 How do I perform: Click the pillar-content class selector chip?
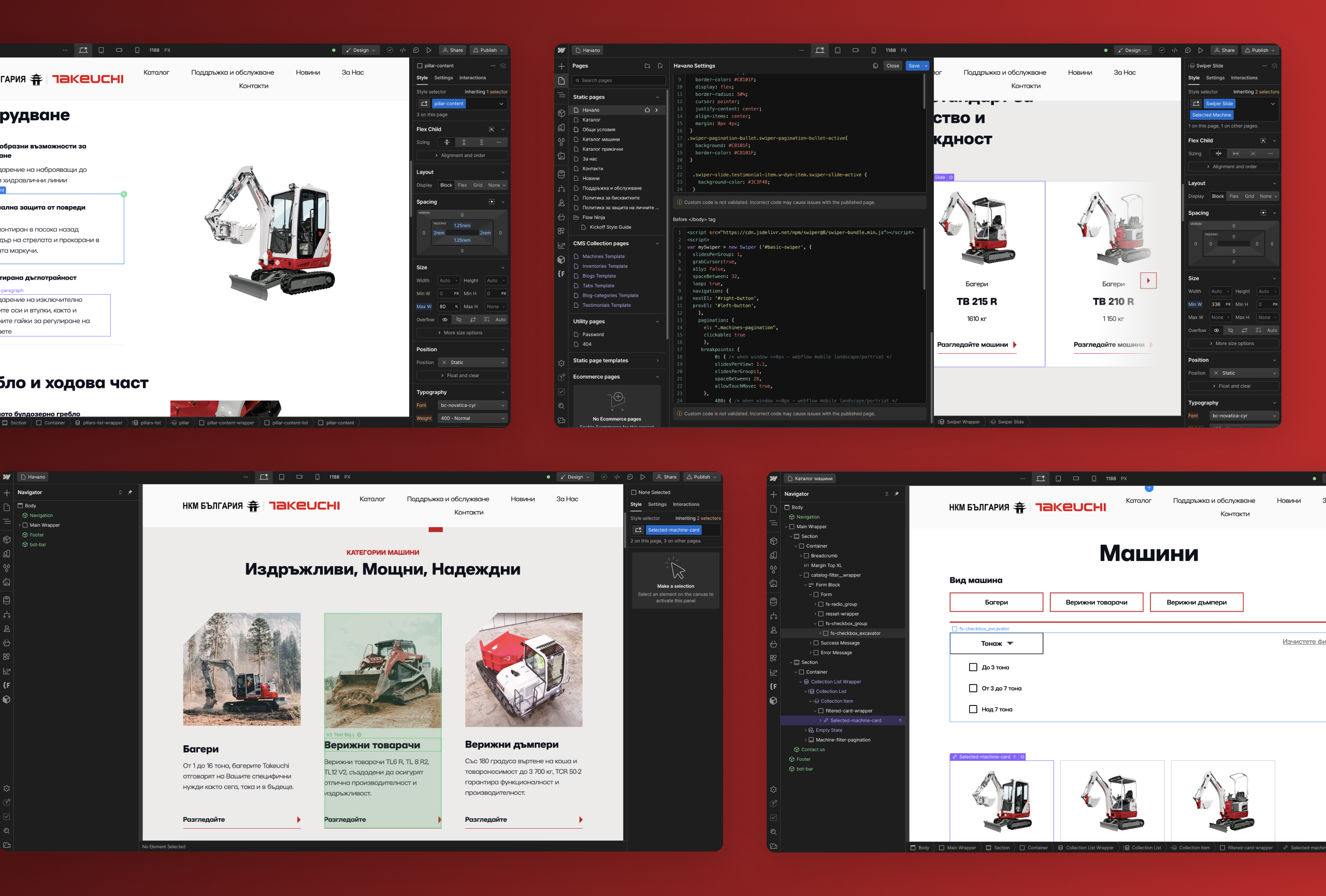point(449,104)
